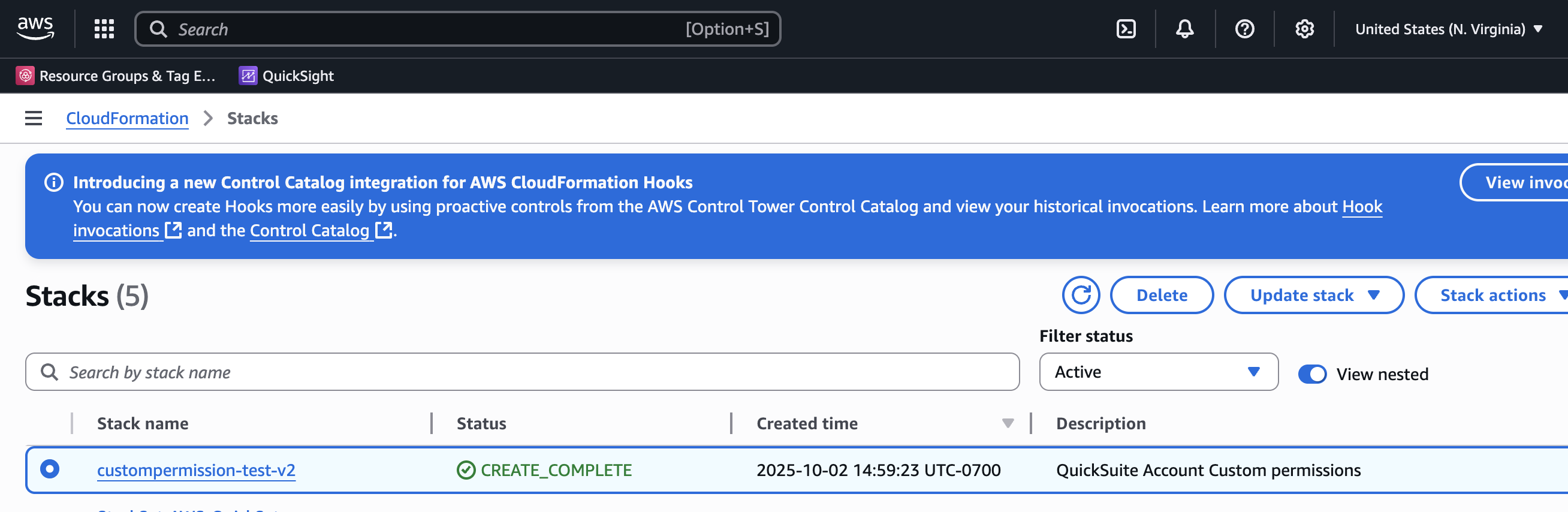
Task: Sort by Created time column arrow
Action: click(x=1008, y=423)
